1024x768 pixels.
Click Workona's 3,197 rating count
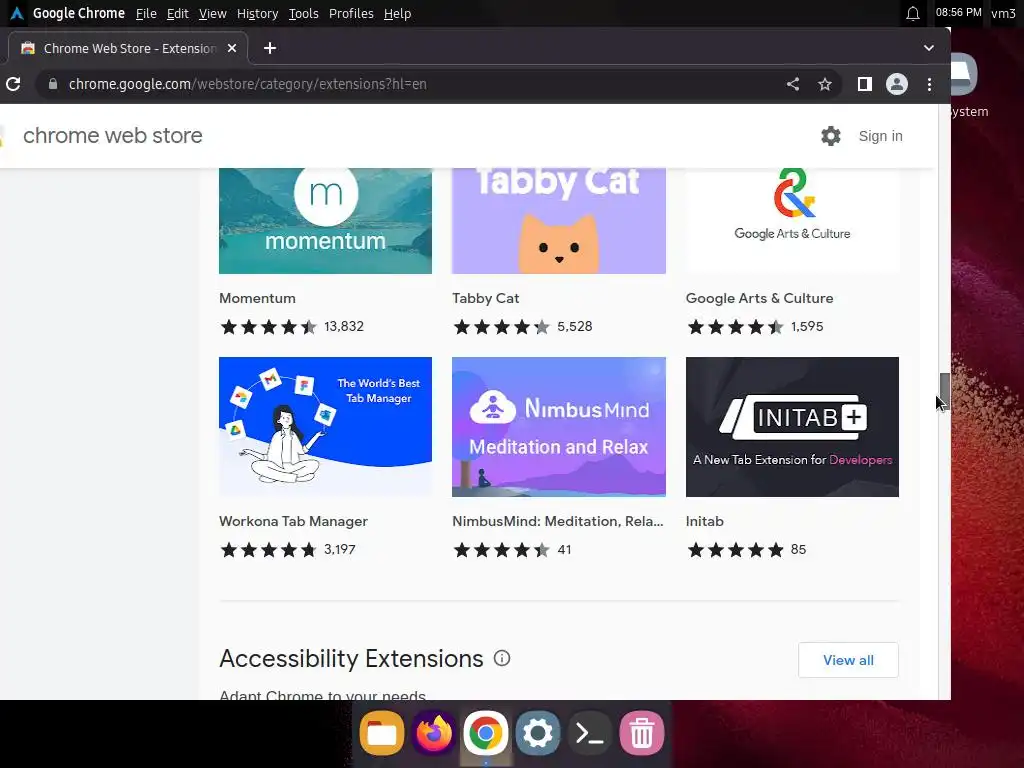(340, 550)
